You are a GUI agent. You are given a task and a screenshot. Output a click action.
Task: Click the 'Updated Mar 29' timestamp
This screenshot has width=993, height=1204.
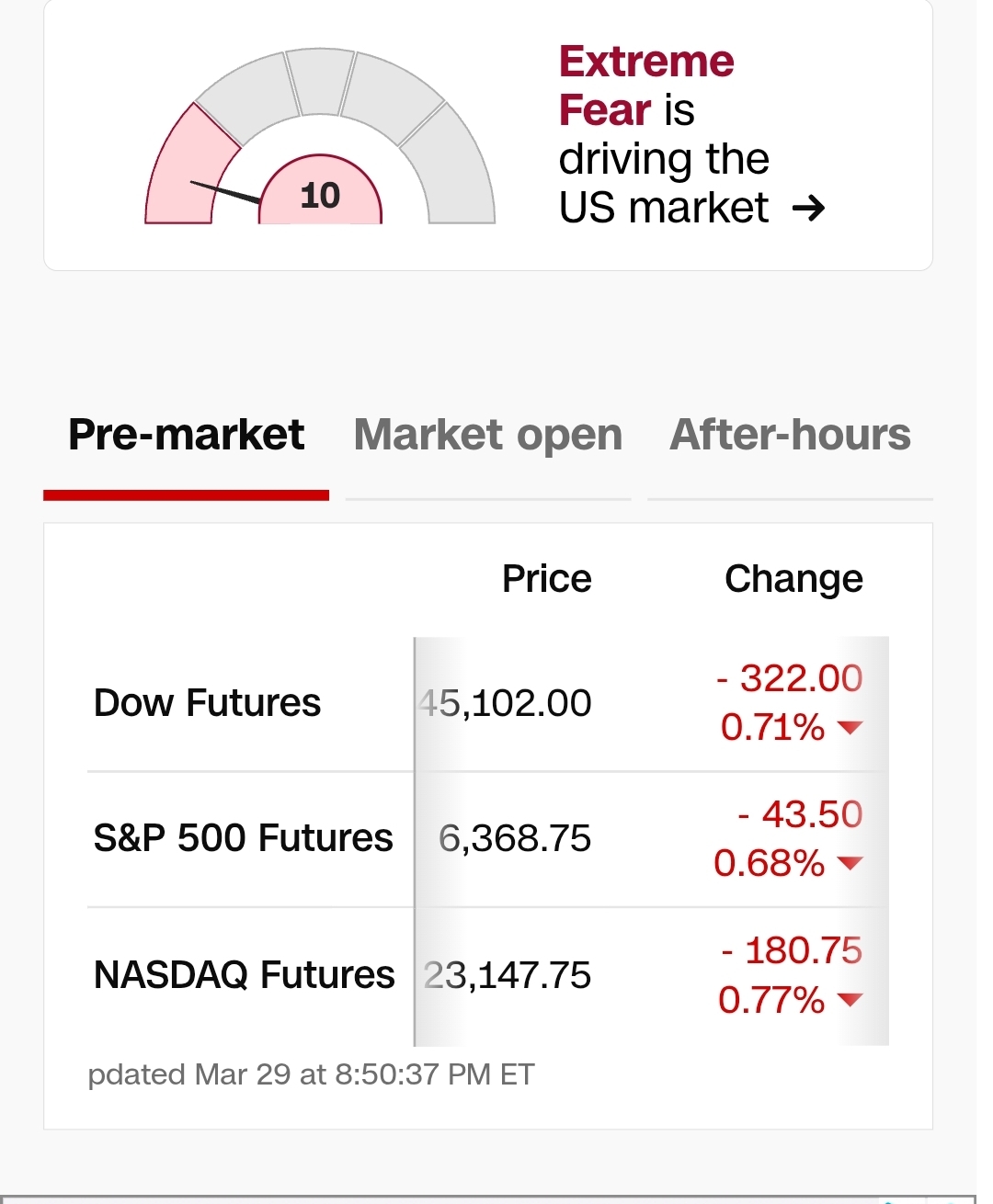(311, 1074)
